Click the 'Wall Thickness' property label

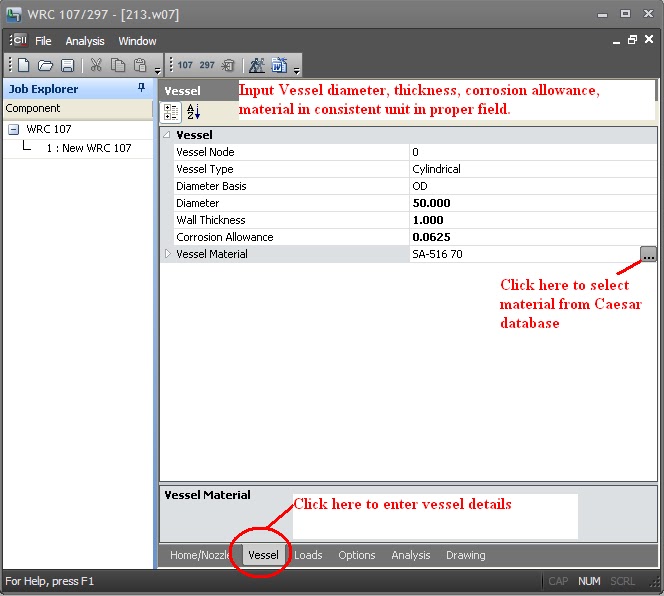[x=210, y=220]
